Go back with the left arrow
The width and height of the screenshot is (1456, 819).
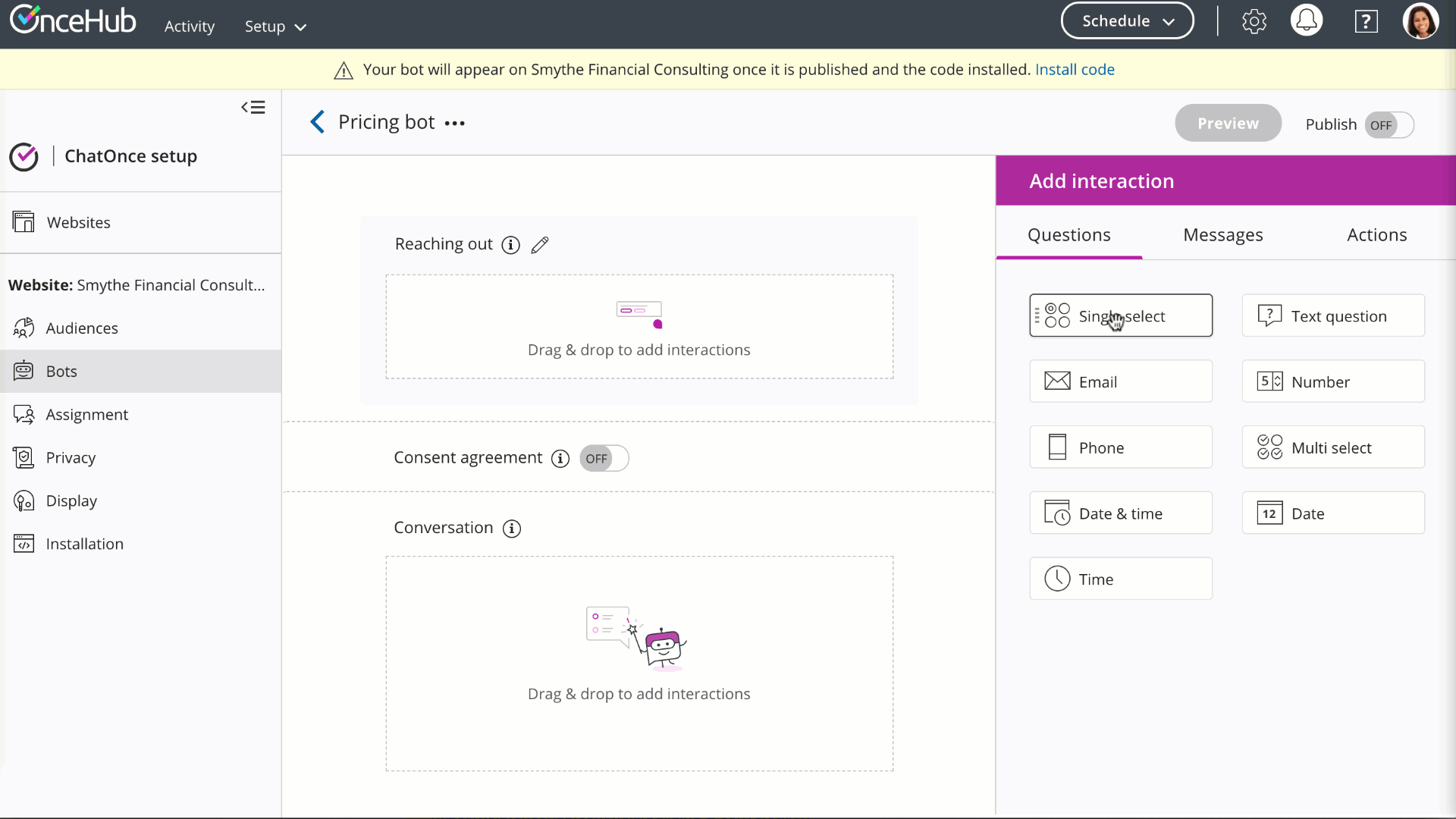tap(318, 122)
